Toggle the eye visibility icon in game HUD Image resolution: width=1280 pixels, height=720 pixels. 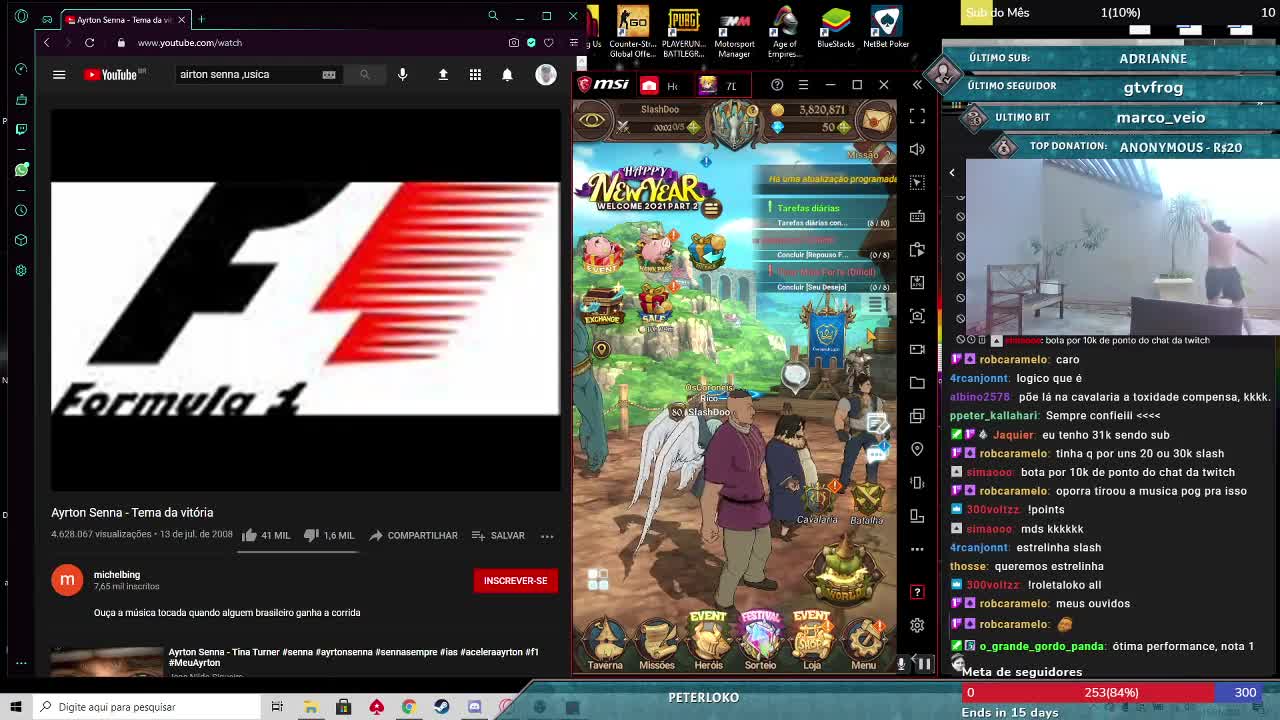coord(592,120)
